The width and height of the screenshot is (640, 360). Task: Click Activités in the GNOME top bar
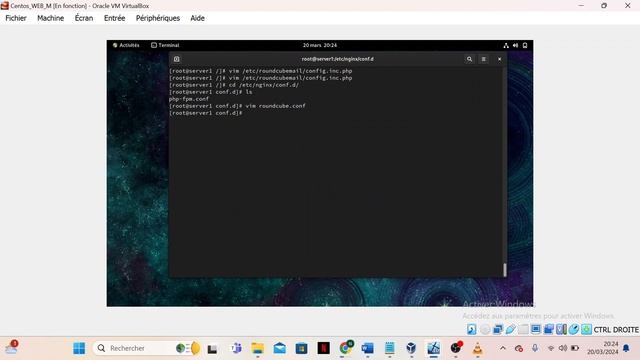click(126, 45)
